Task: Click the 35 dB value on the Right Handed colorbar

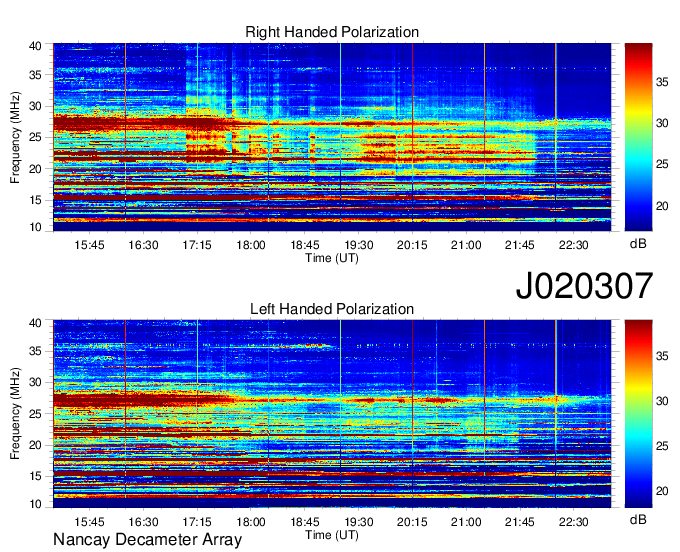Action: (662, 82)
